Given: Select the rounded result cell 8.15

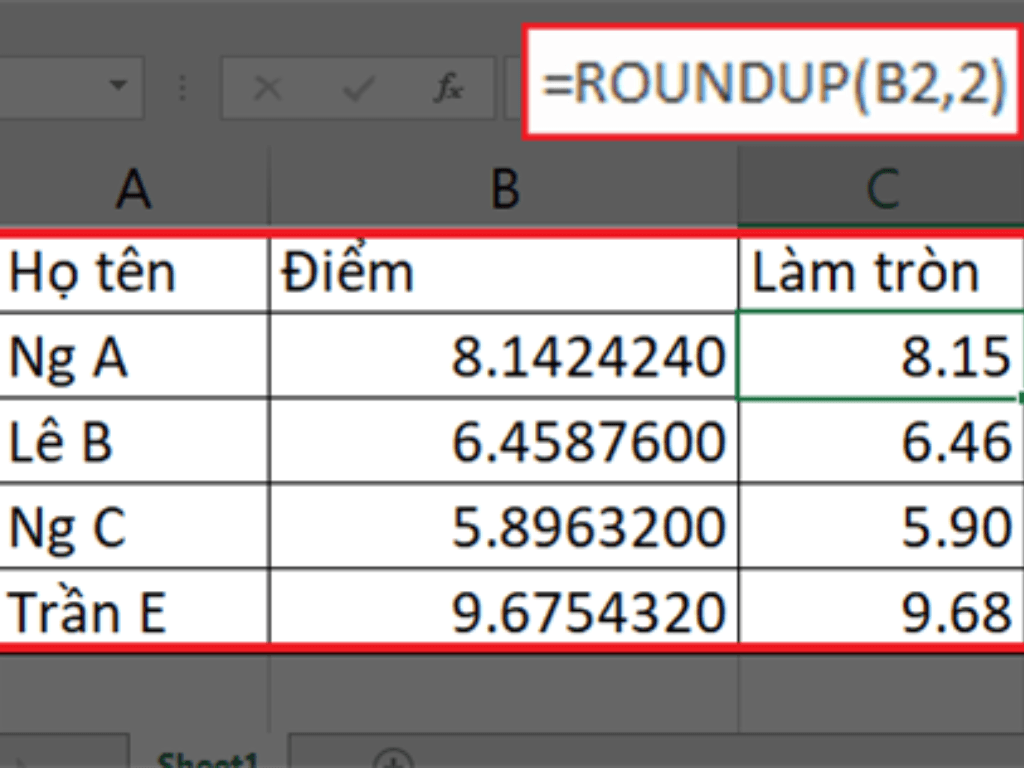Looking at the screenshot, I should tap(881, 357).
